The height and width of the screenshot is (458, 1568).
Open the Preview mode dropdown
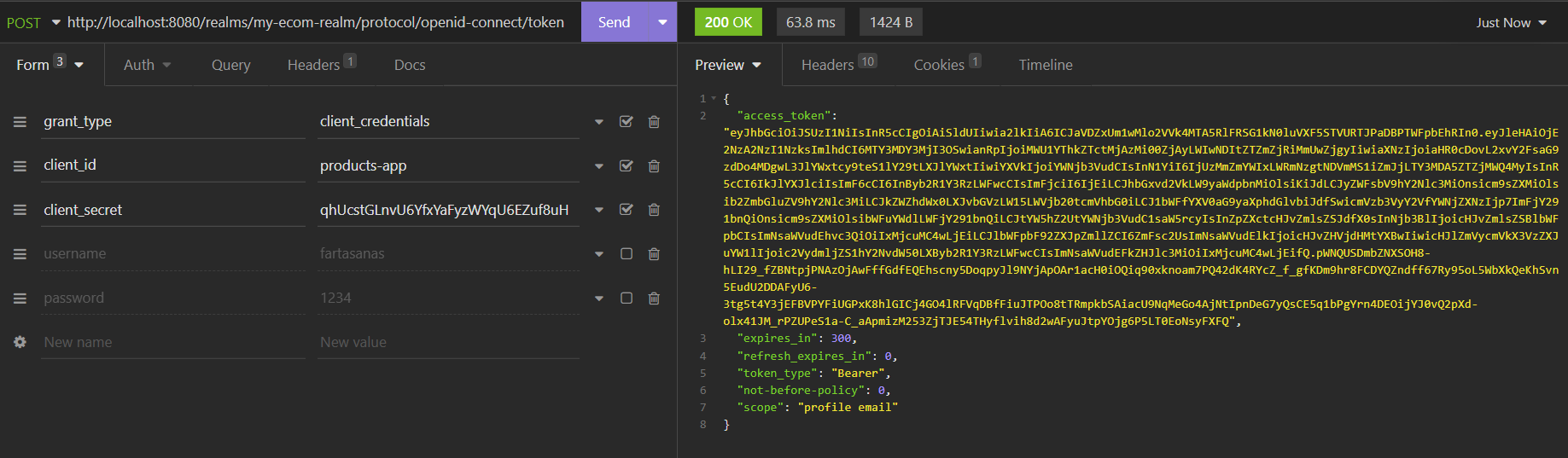pos(728,65)
